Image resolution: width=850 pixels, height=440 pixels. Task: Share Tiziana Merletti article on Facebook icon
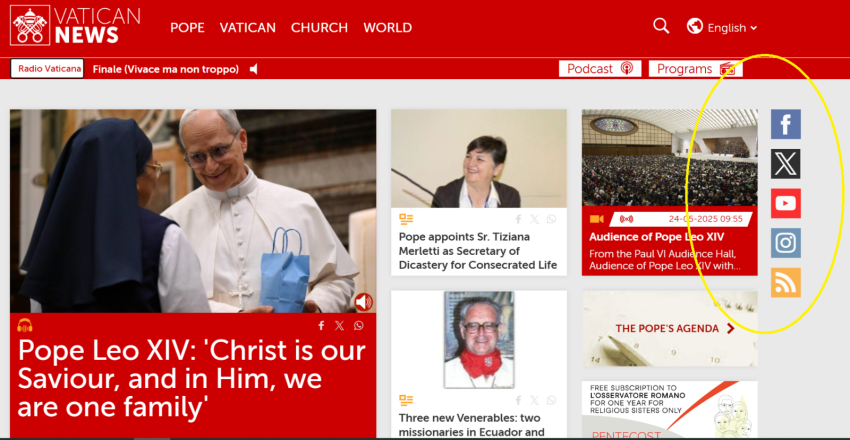tap(518, 219)
